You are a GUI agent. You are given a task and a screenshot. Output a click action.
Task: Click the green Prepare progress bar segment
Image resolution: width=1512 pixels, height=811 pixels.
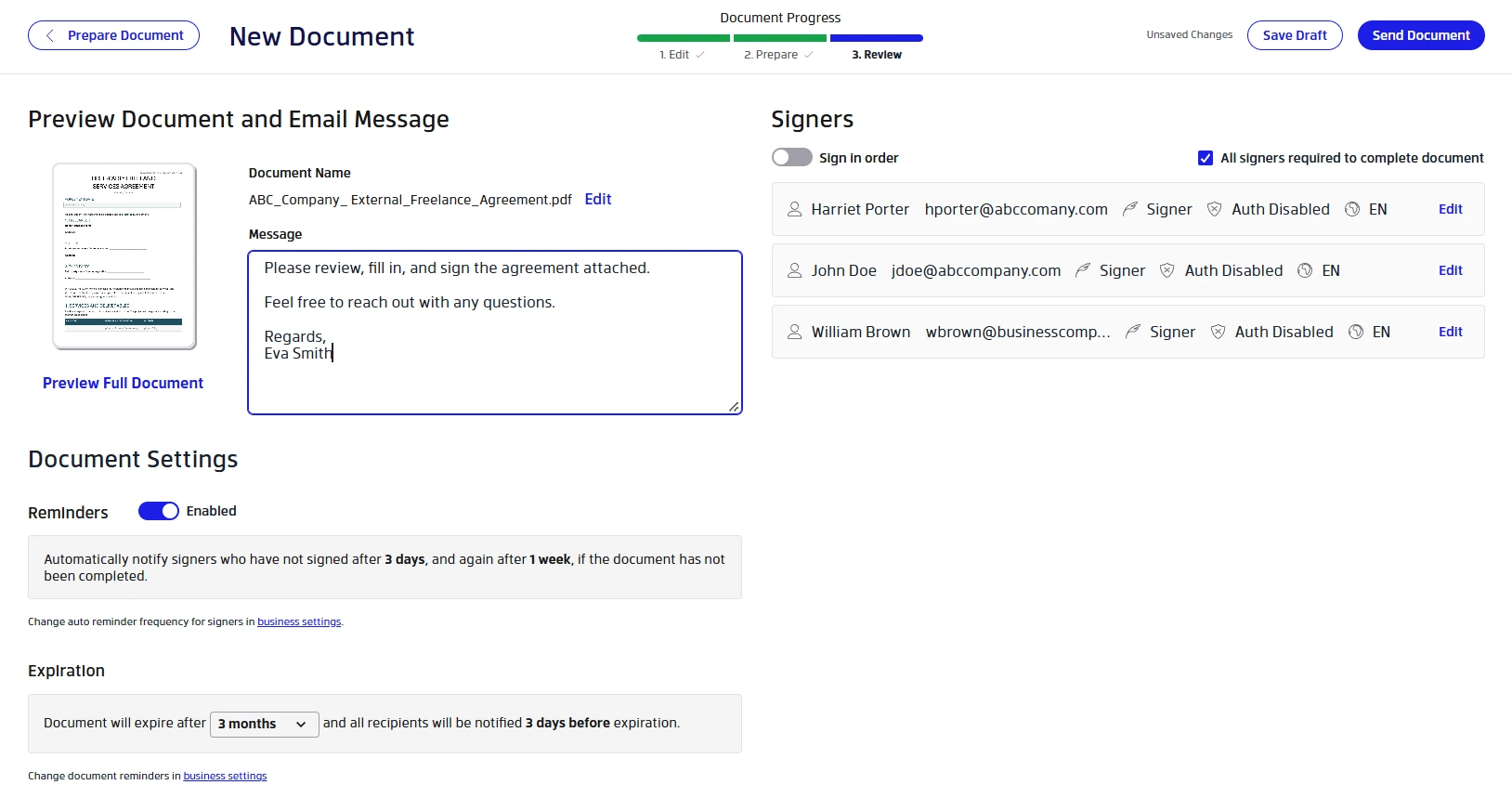(x=780, y=38)
